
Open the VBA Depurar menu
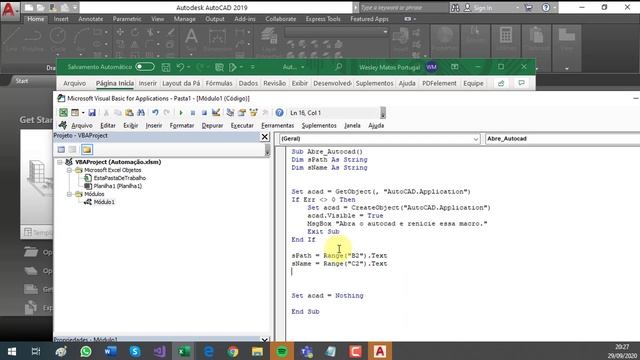(212, 125)
